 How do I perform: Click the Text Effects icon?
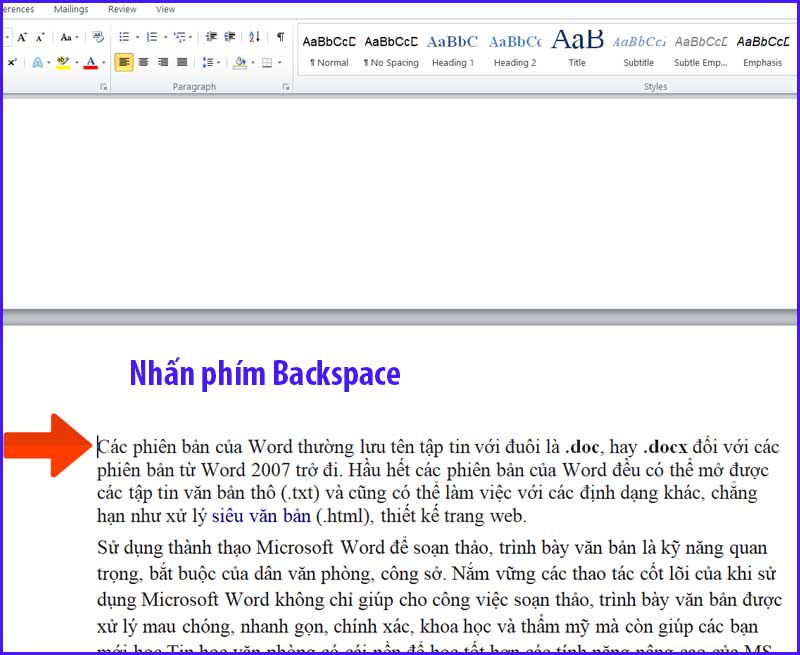37,62
